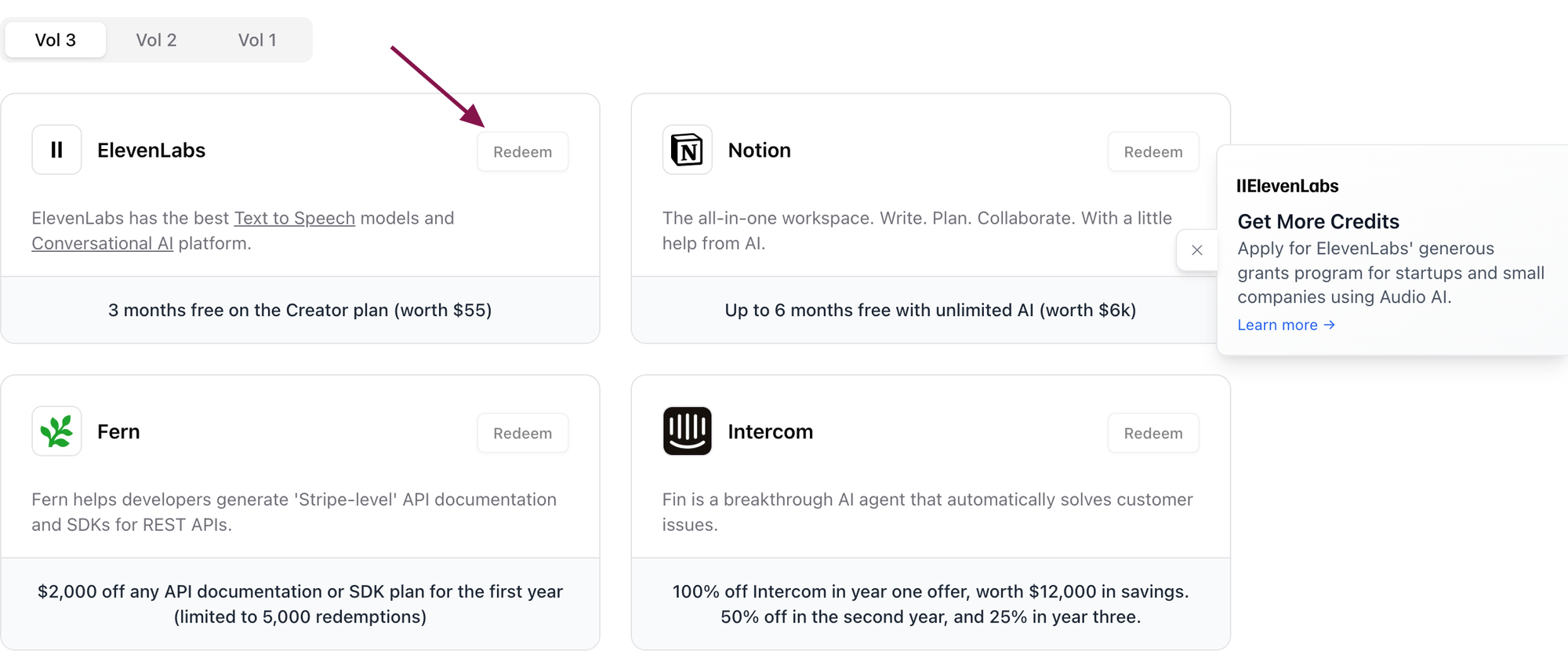Click the Notion logo icon
Screen dimensions: 1568x669
(687, 150)
